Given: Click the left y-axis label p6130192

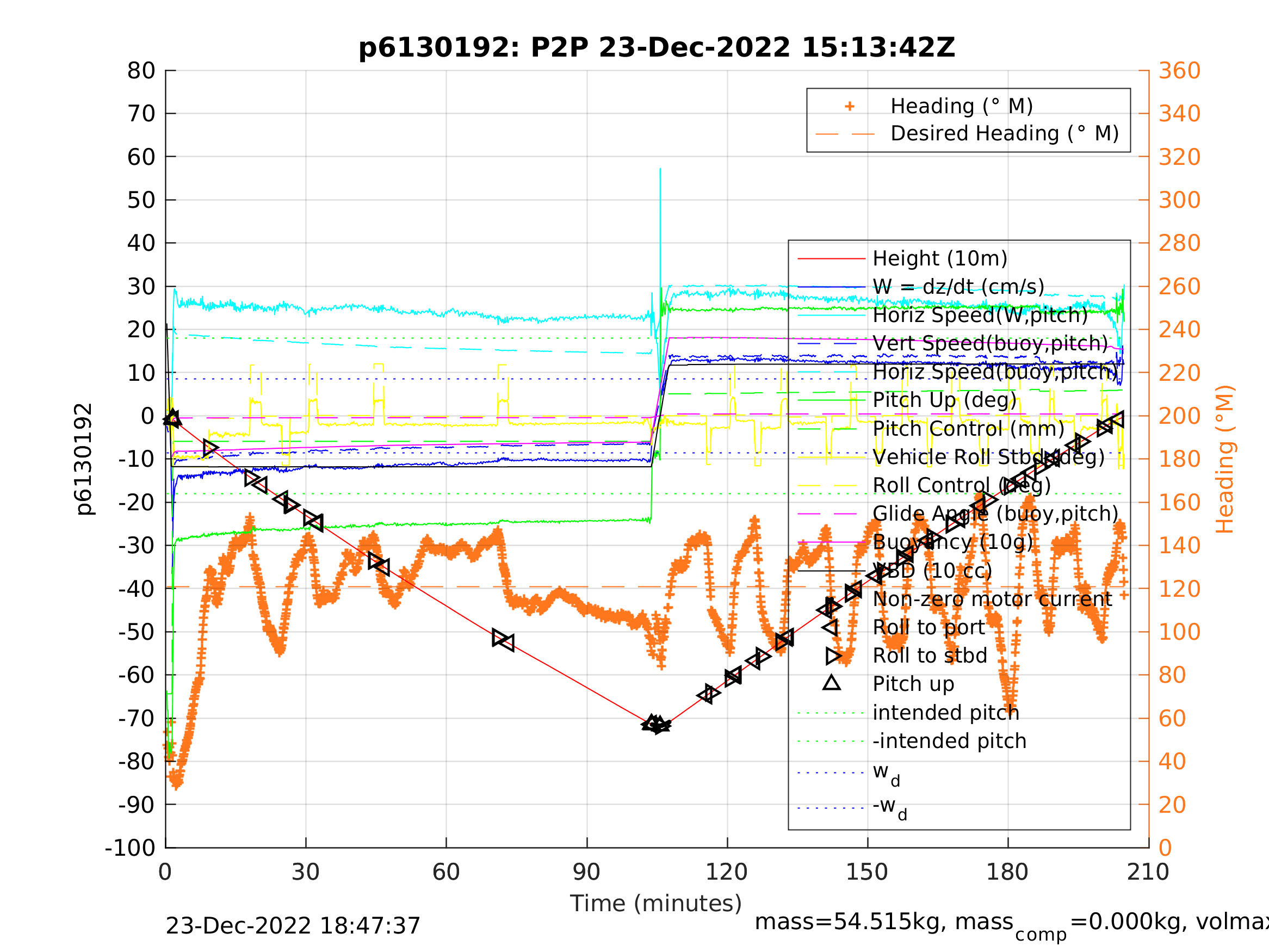Looking at the screenshot, I should click(x=84, y=459).
